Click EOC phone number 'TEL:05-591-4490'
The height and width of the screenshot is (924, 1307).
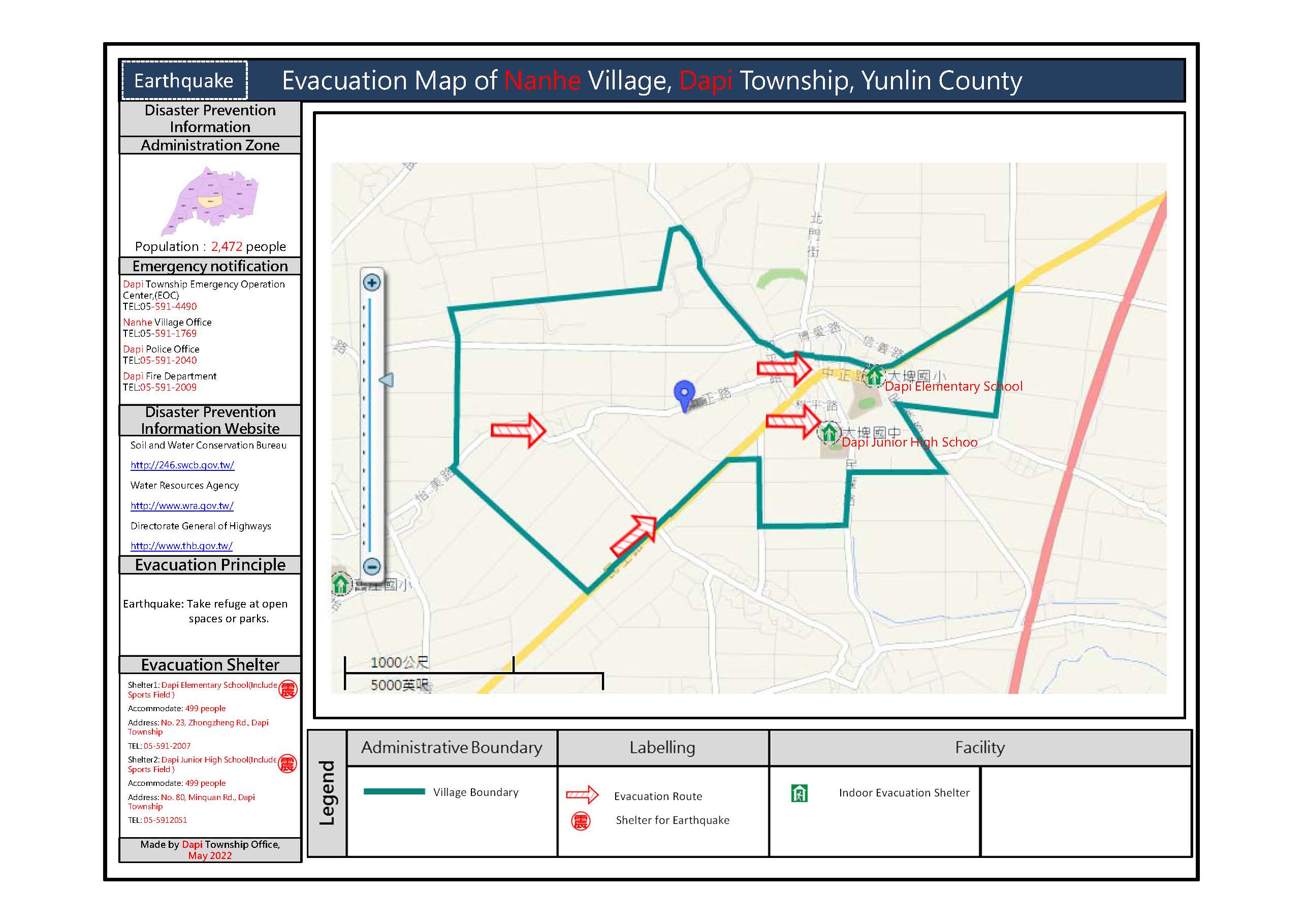(x=160, y=306)
